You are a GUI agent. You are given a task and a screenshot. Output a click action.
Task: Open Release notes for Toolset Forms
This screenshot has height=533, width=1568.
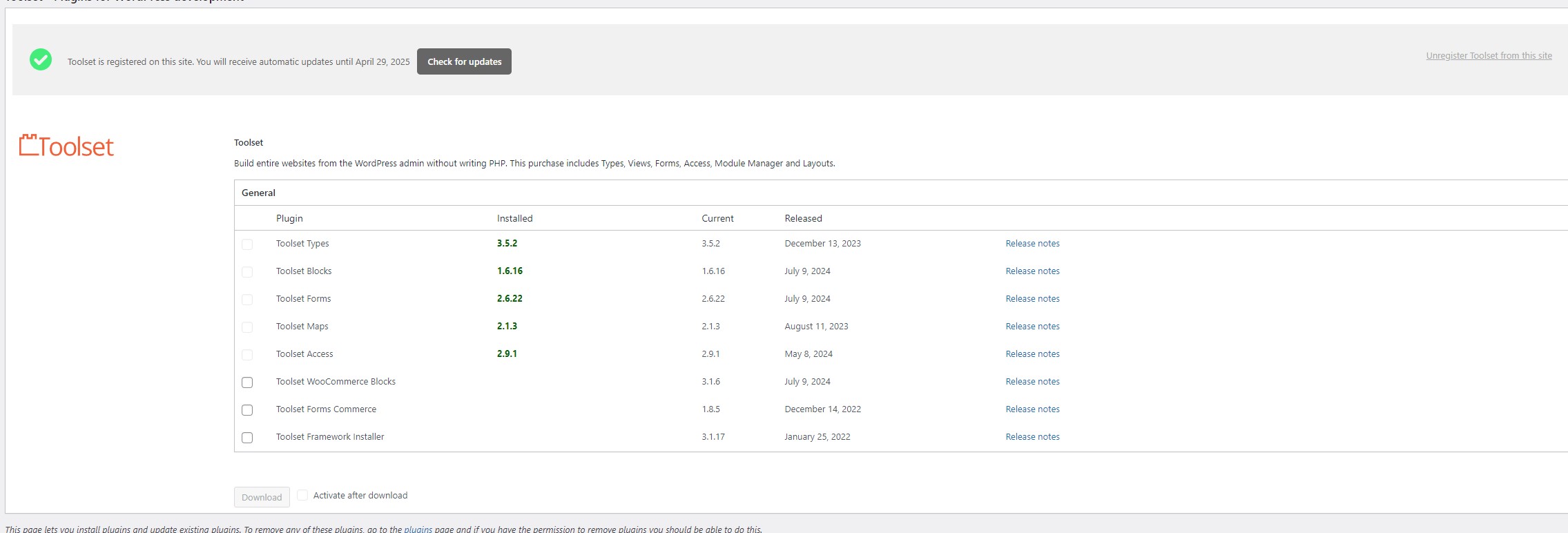pos(1032,299)
